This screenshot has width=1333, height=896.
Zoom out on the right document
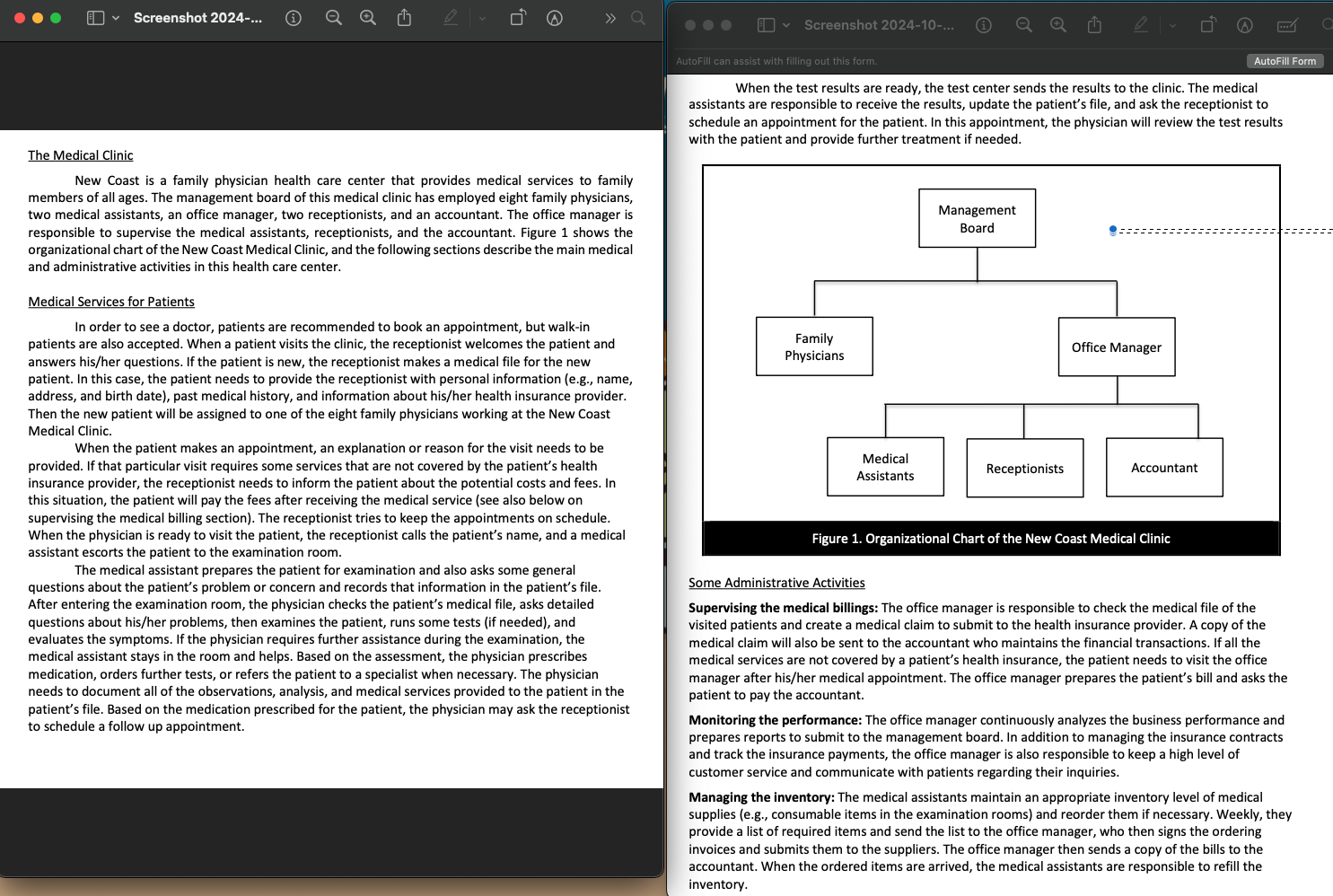click(x=1023, y=25)
